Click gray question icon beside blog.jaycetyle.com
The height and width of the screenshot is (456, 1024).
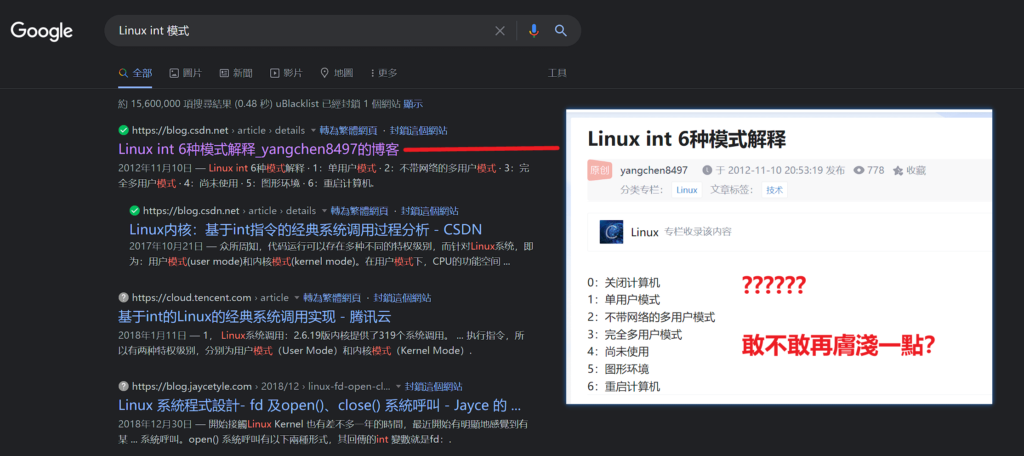coord(123,386)
